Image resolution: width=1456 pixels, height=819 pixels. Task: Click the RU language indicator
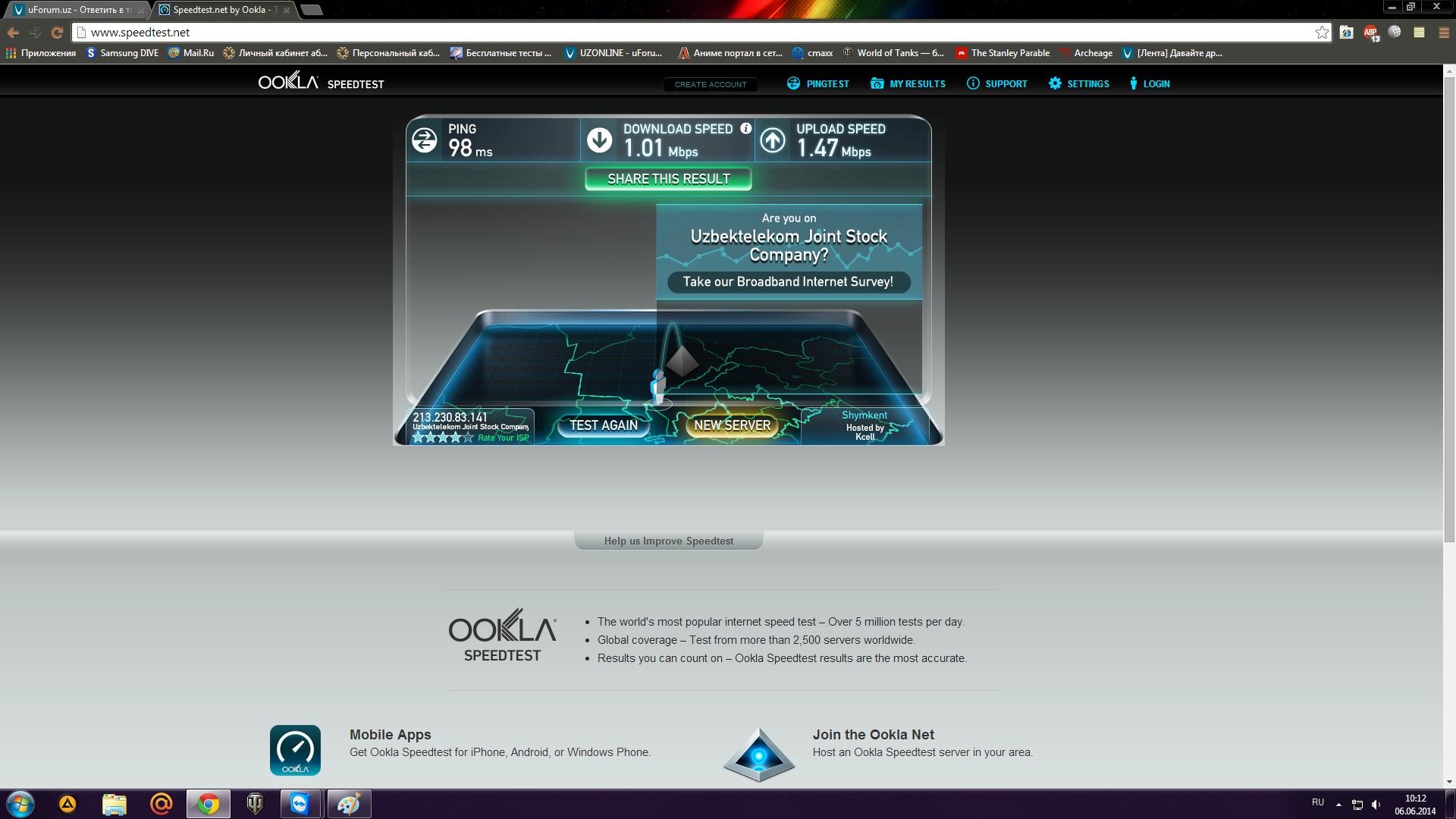tap(1318, 802)
